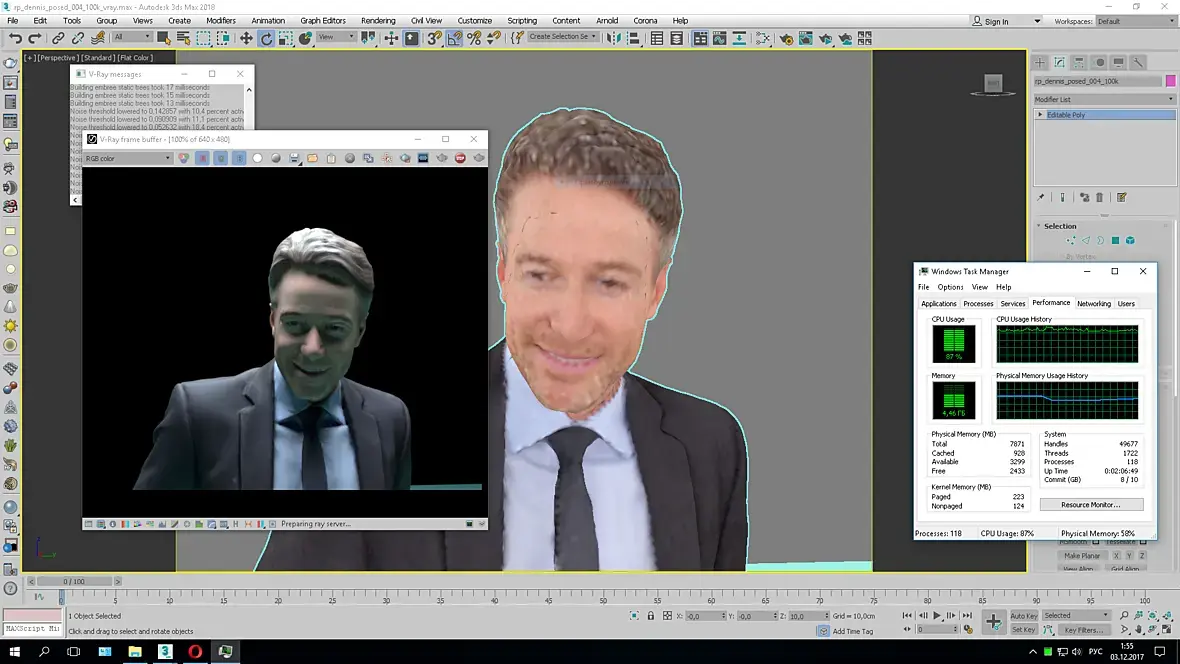1180x664 pixels.
Task: Open the Create Selection Set dropdown
Action: tap(562, 37)
